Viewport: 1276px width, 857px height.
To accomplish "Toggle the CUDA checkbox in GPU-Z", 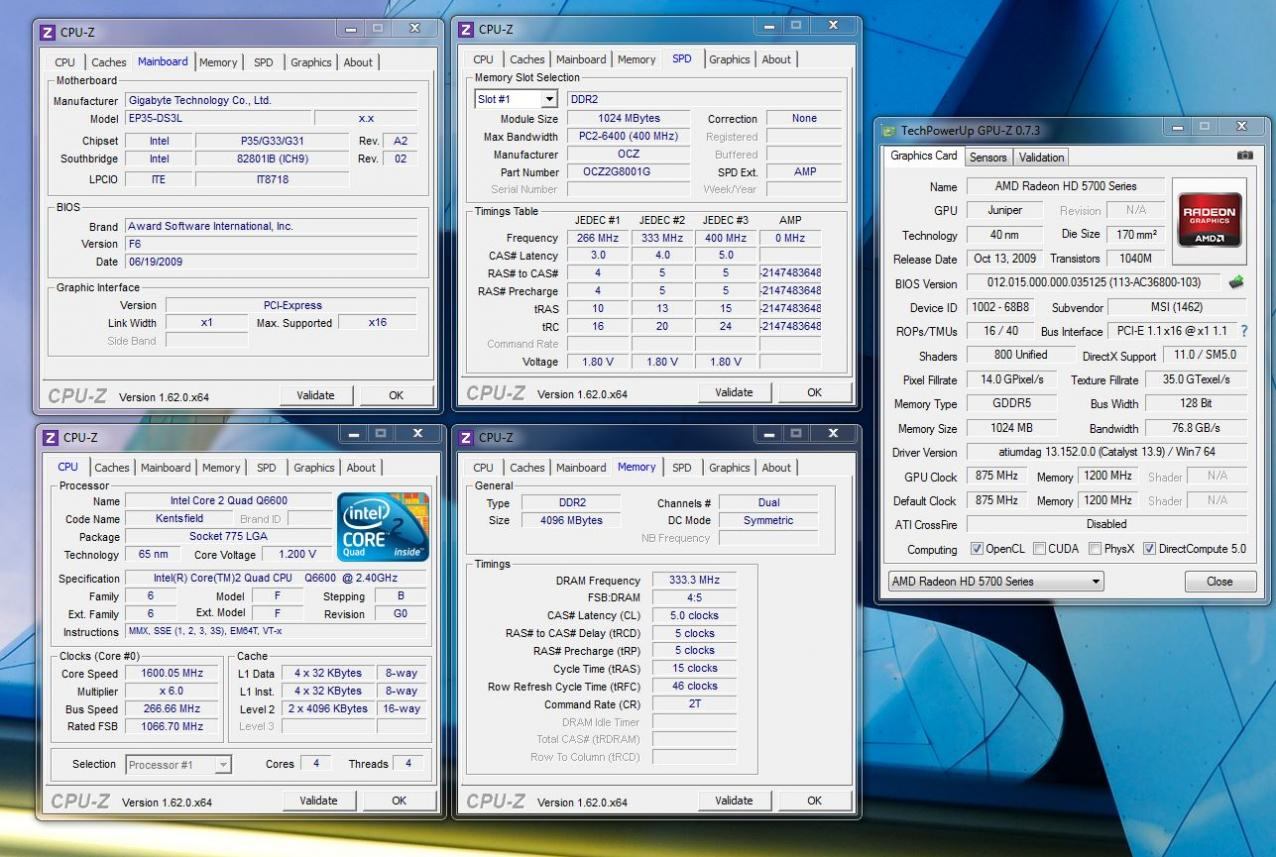I will coord(1039,549).
